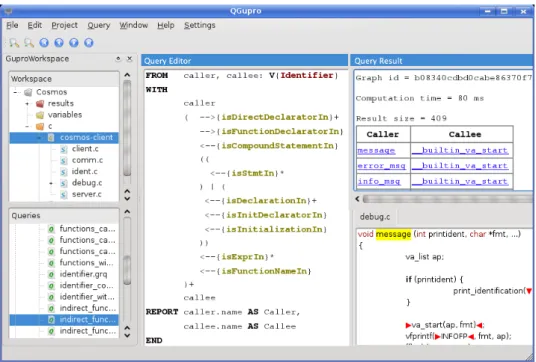Select server.c in the workspace tree
Screen dimensions: 536x362
(x=86, y=195)
